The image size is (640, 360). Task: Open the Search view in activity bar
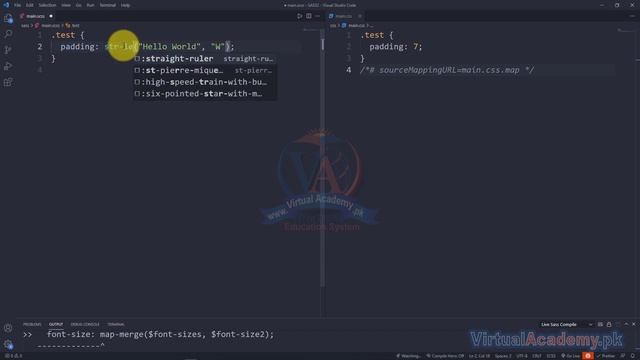(8, 34)
